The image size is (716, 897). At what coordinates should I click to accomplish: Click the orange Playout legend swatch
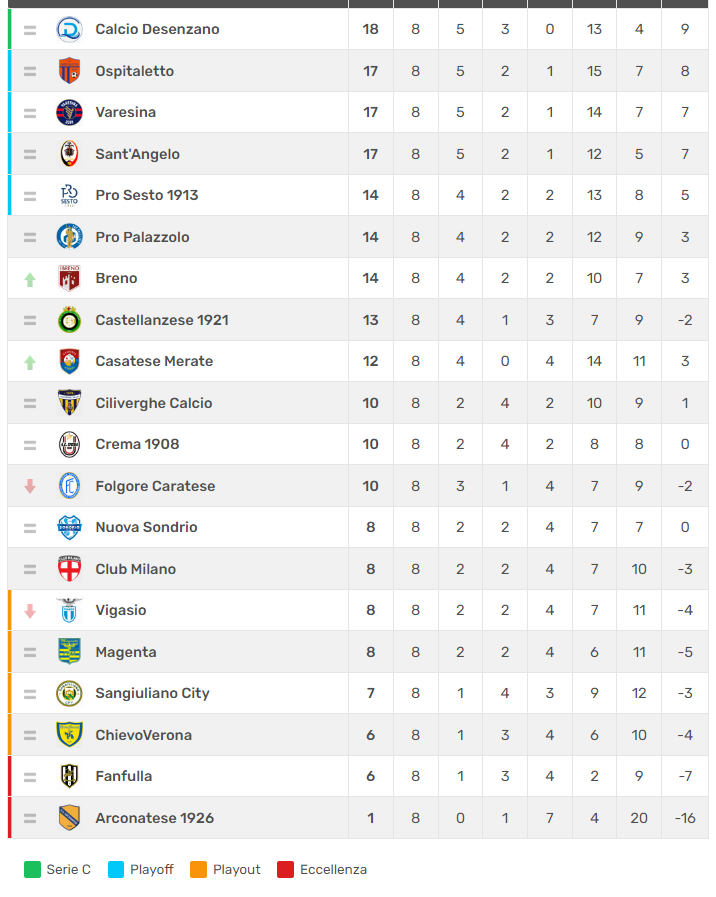pos(199,870)
